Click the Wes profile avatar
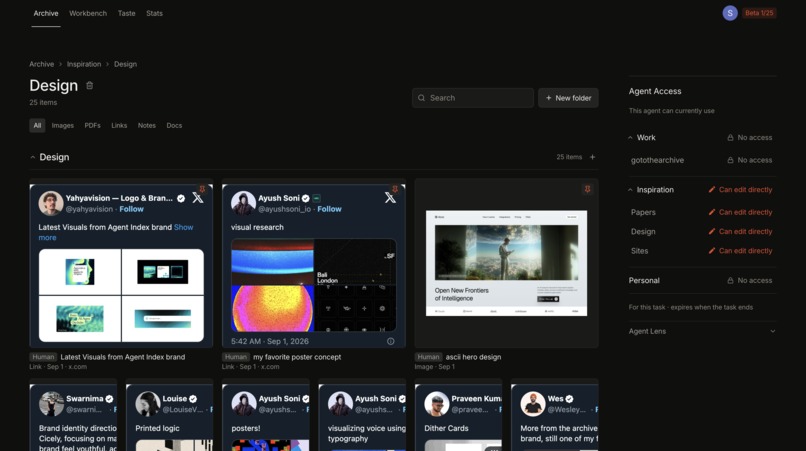 pos(533,404)
